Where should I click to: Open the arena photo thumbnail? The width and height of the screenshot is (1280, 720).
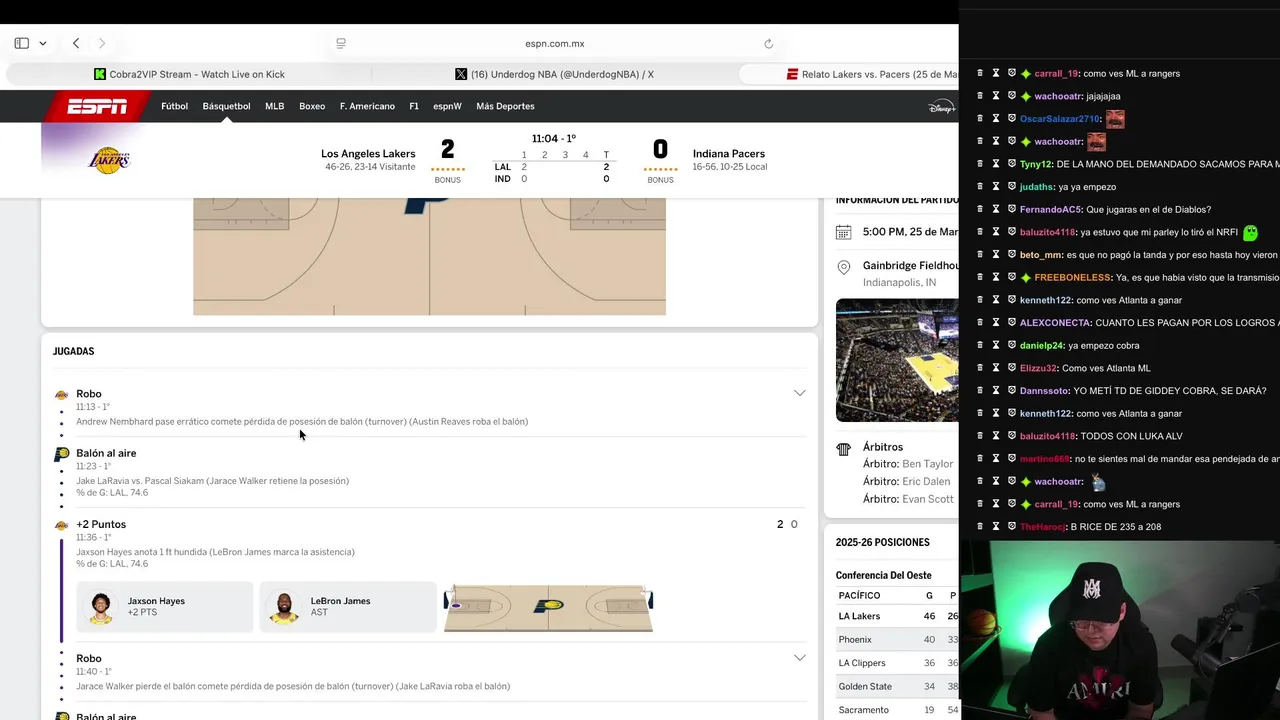(x=897, y=360)
